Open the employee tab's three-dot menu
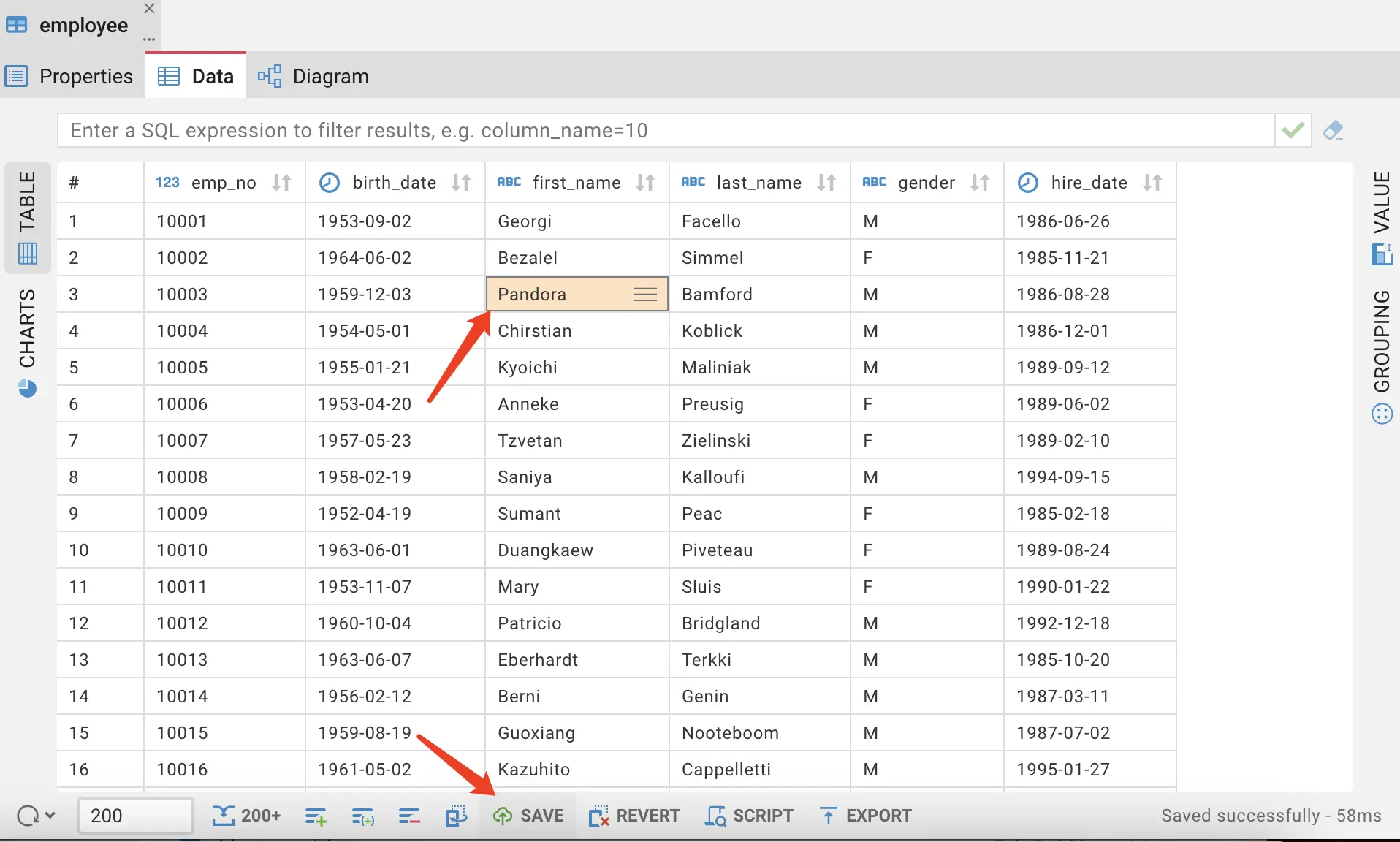Screen dimensions: 1400x842 pyautogui.click(x=149, y=39)
